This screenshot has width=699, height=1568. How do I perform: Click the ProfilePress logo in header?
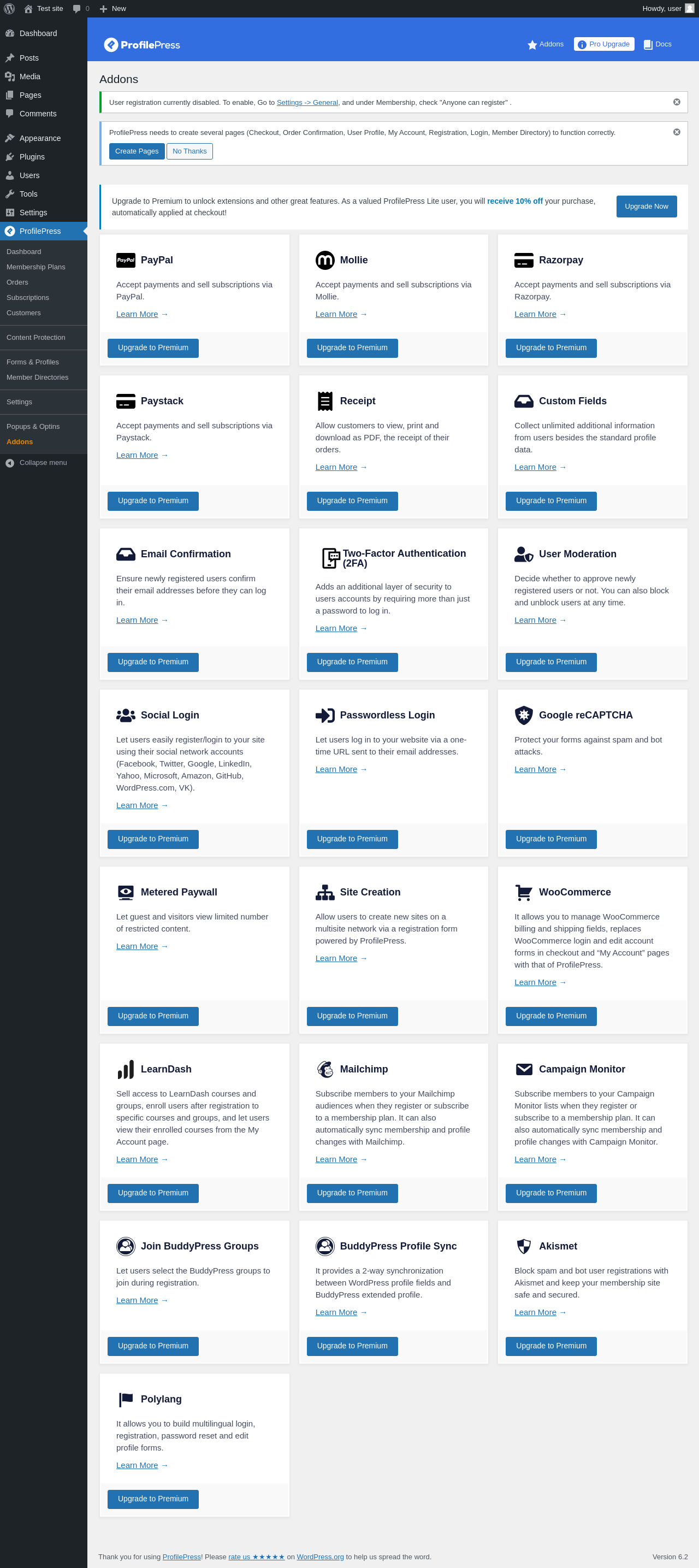pos(142,44)
